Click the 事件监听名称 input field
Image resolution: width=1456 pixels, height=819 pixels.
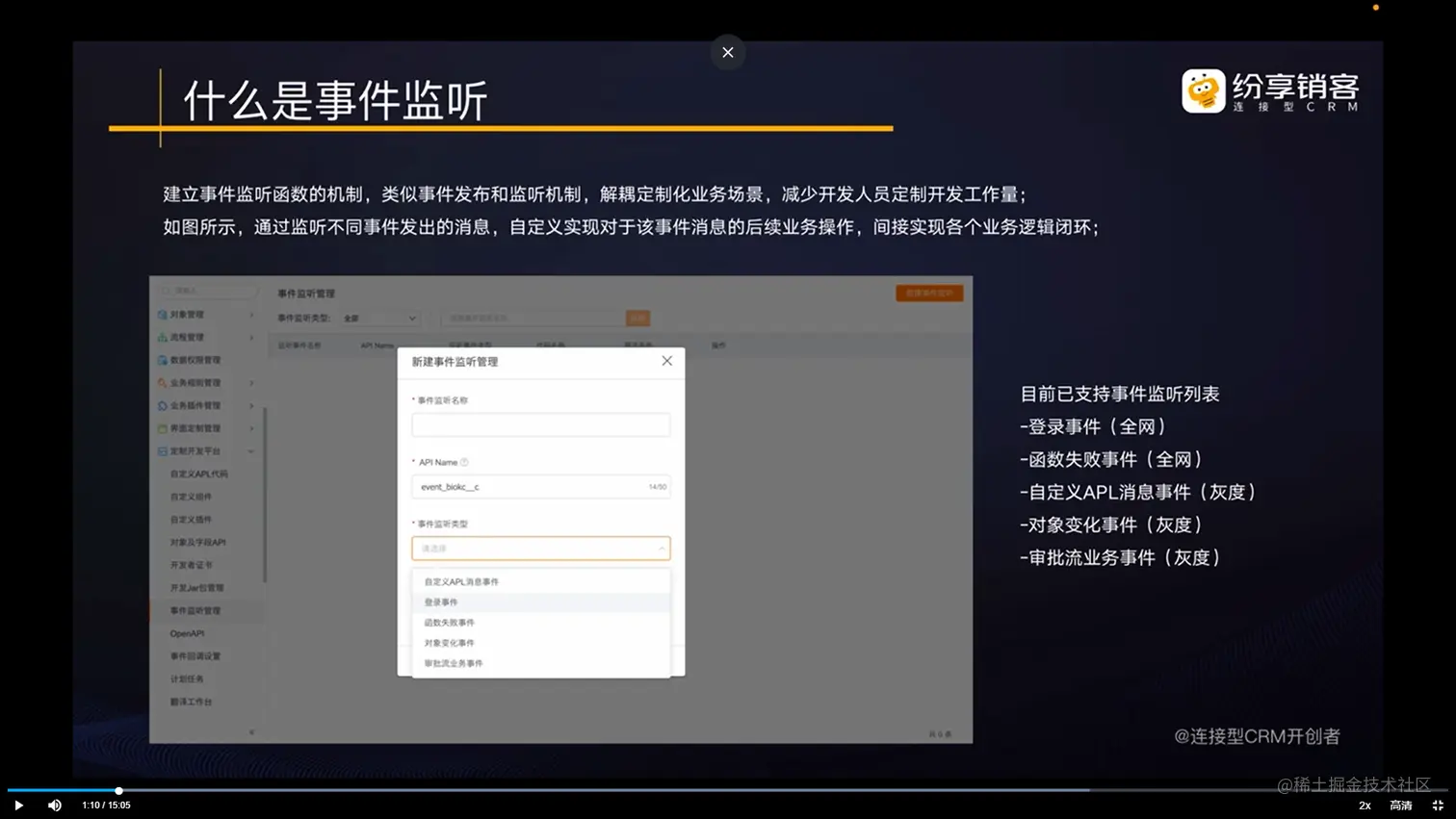[x=541, y=424]
